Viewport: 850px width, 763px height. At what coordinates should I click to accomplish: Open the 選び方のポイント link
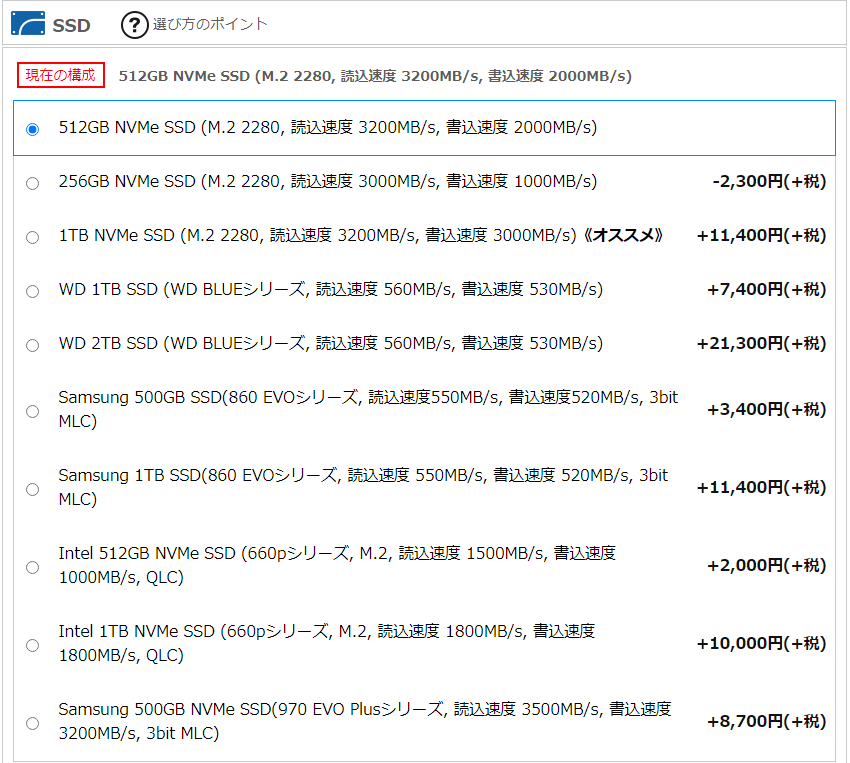click(210, 24)
